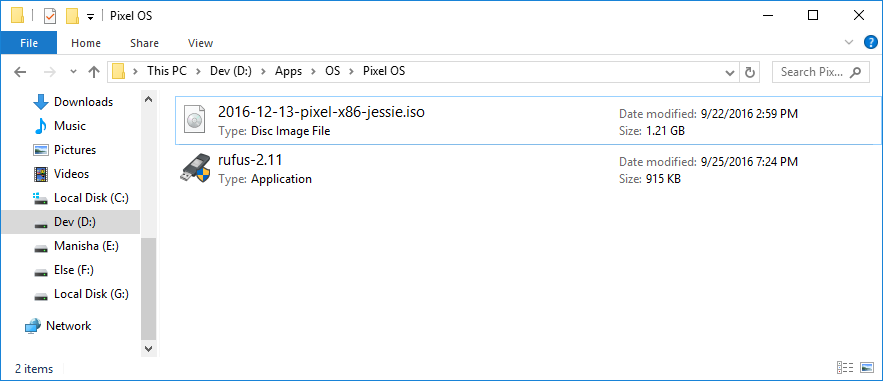The image size is (883, 381).
Task: Expand the address bar history dropdown
Action: pyautogui.click(x=730, y=72)
